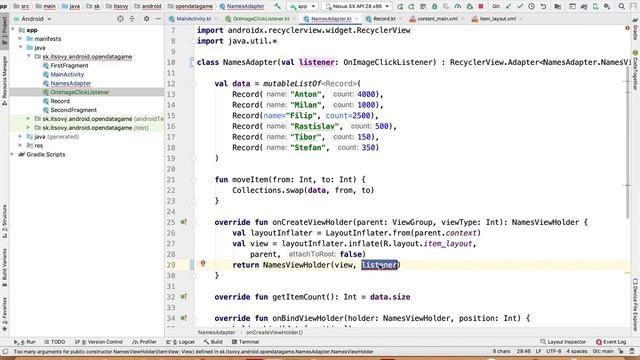The width and height of the screenshot is (640, 360).
Task: Click UTF-8 encoding in status bar
Action: [x=554, y=351]
